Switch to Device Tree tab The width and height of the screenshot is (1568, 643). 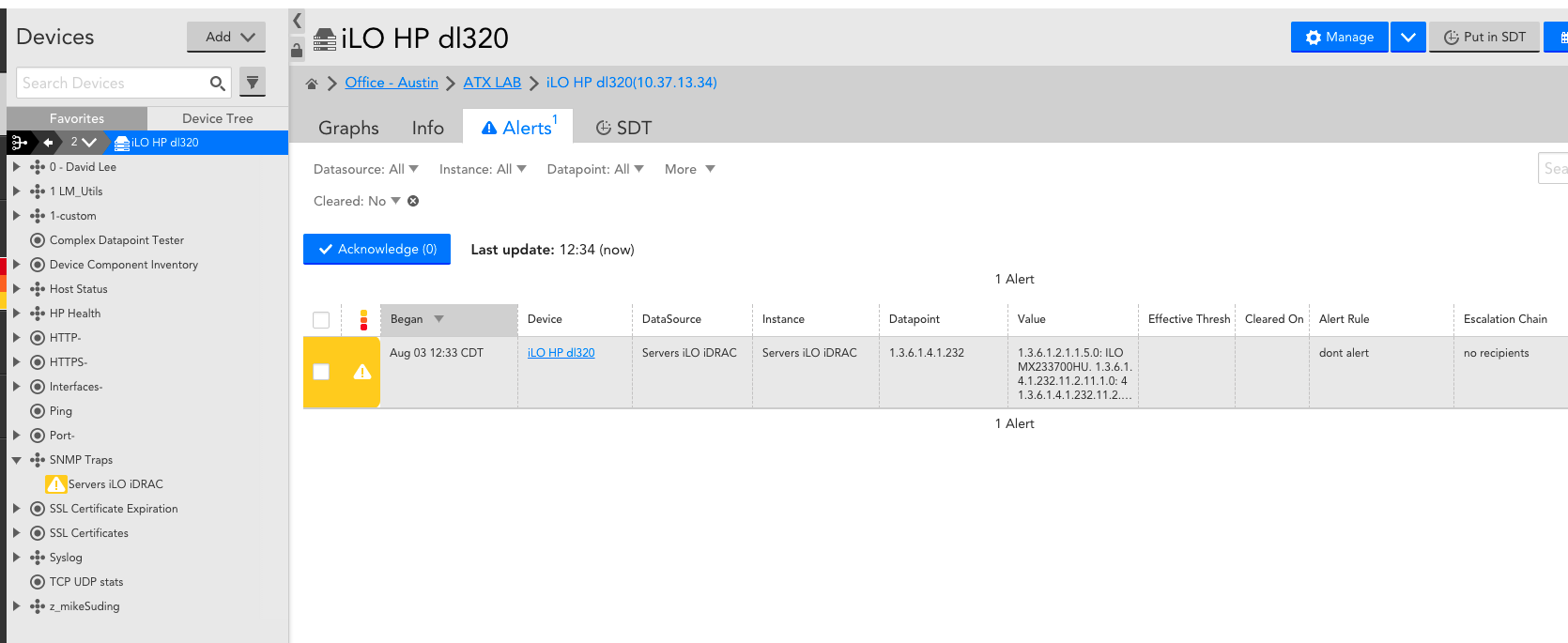pos(218,118)
